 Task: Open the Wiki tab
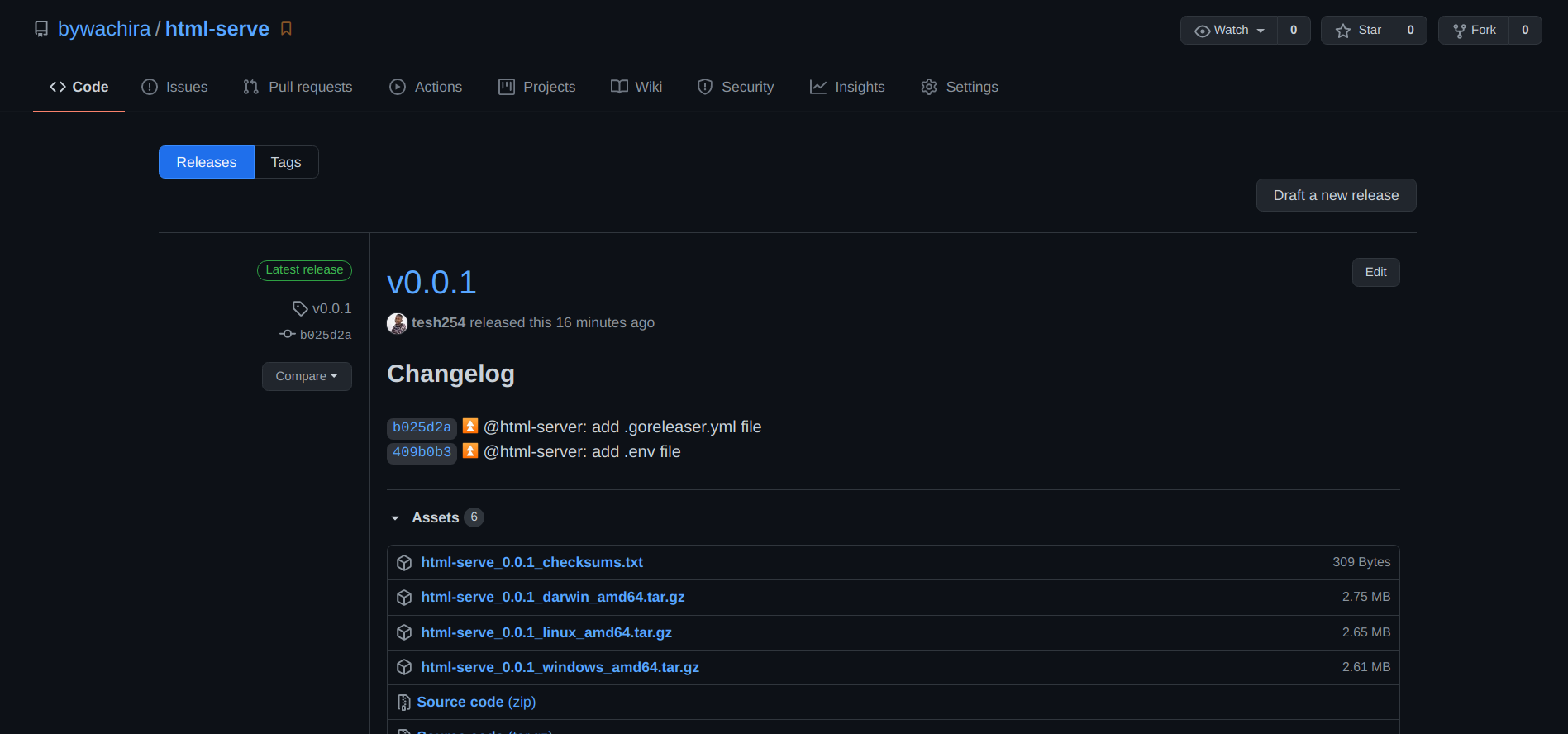(x=636, y=87)
